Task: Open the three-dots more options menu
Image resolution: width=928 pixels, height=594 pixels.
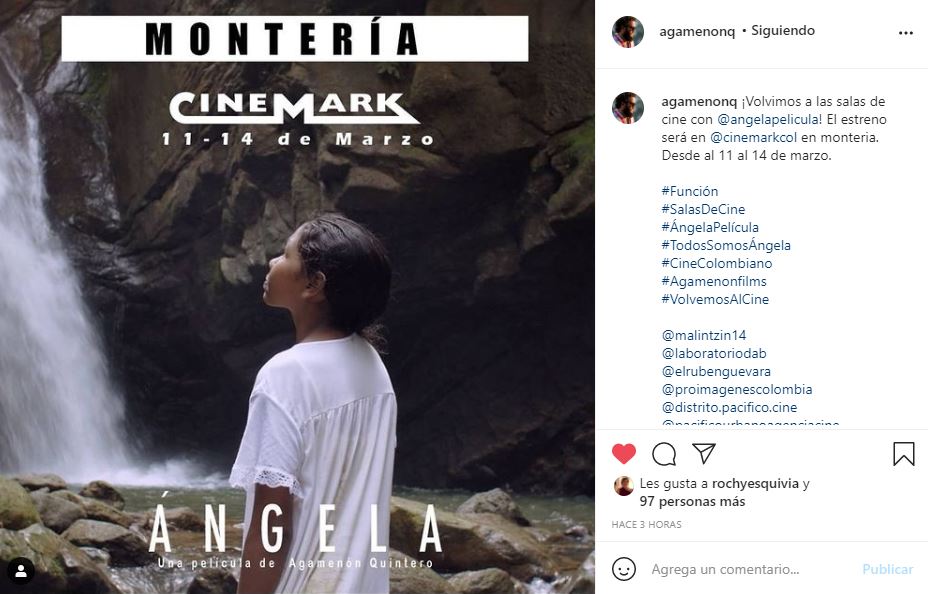Action: (905, 32)
